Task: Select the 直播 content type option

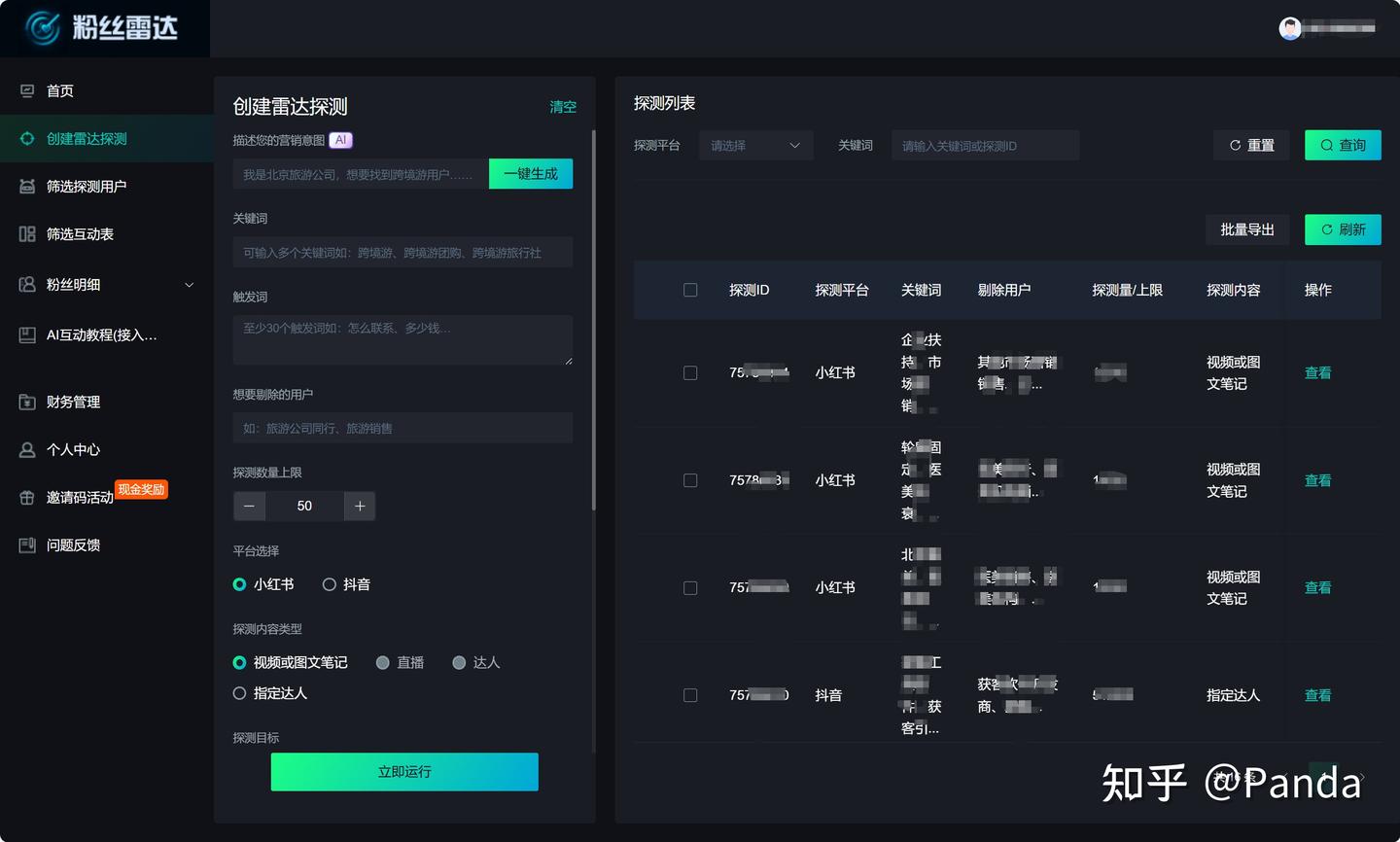Action: [x=383, y=662]
